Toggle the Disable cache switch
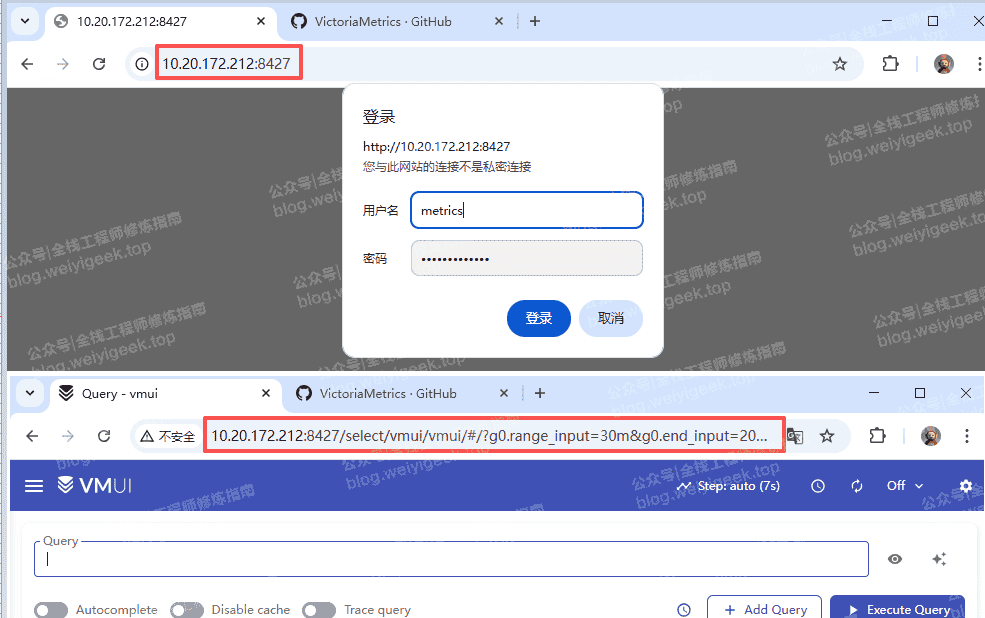 pyautogui.click(x=186, y=610)
